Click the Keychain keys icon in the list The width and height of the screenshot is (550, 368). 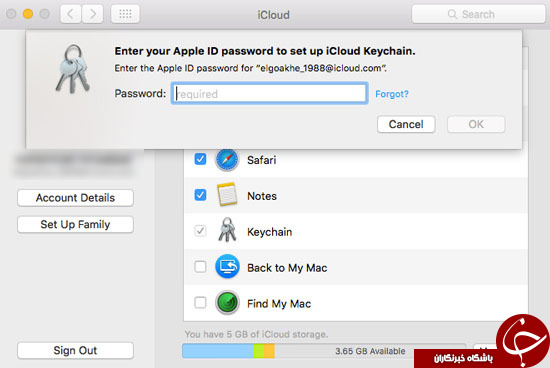coord(227,230)
